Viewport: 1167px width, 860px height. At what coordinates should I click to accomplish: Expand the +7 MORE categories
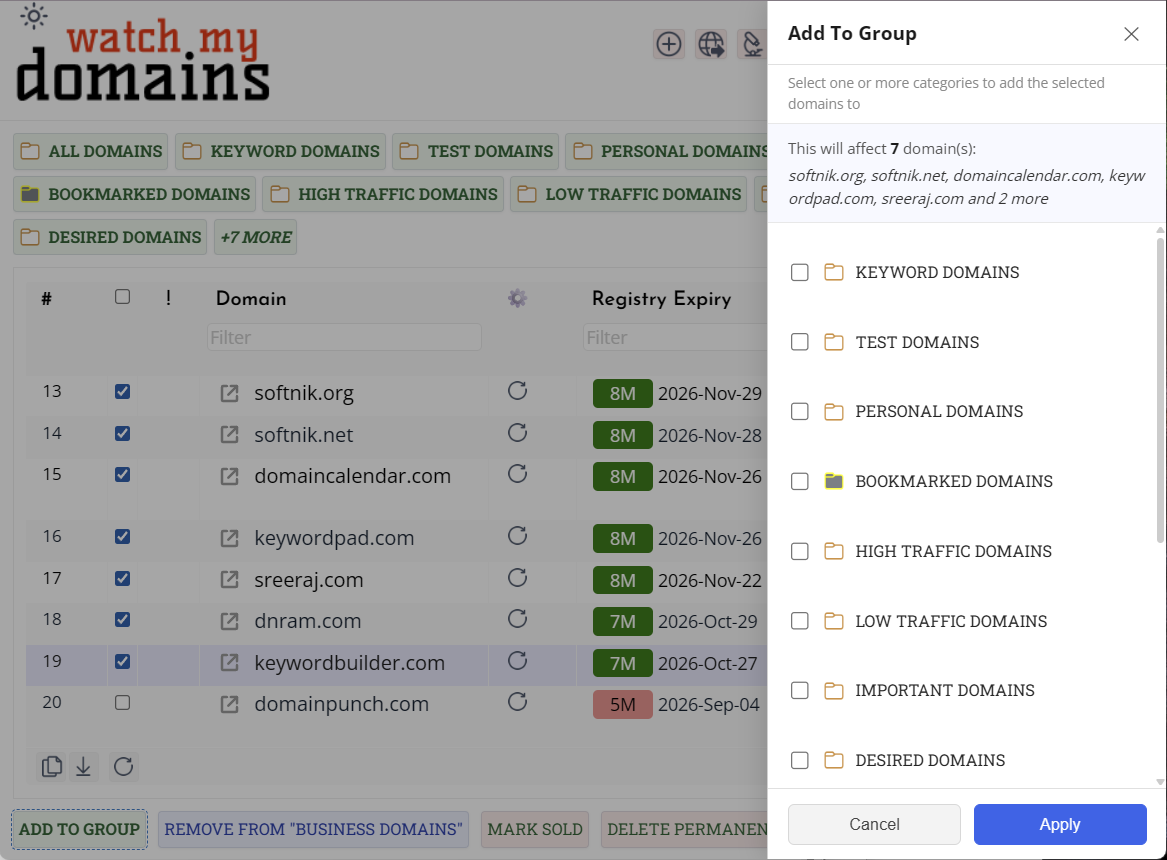click(255, 237)
